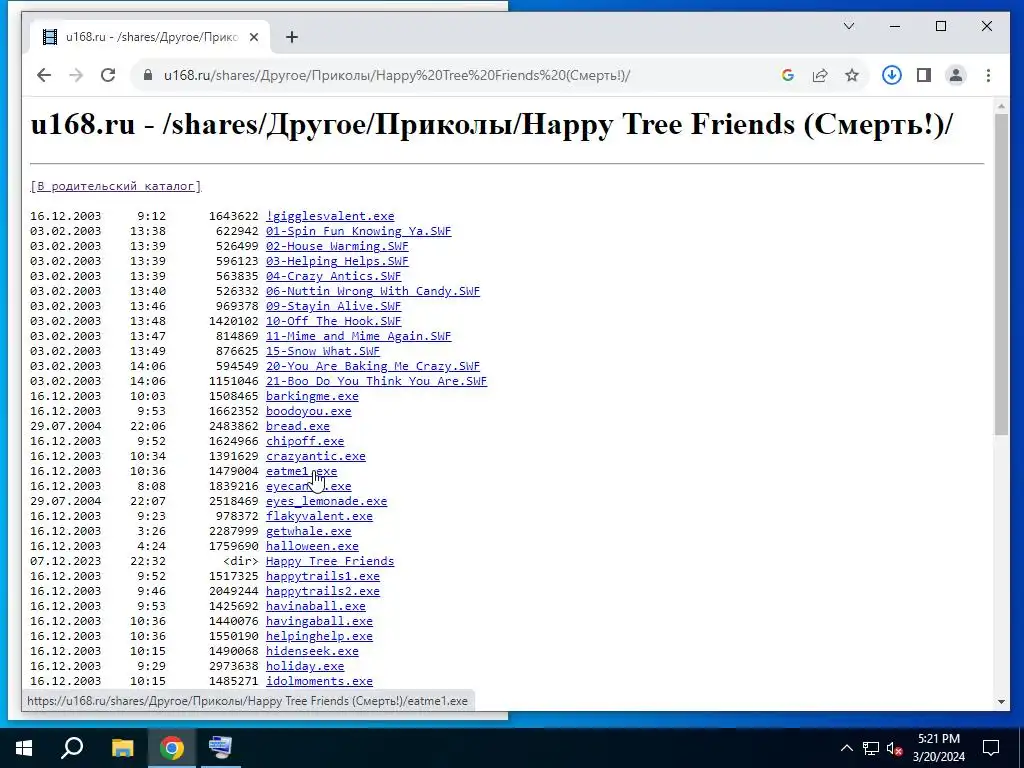Screen dimensions: 1024x768
Task: Download barkingme.exe
Action: (x=312, y=396)
